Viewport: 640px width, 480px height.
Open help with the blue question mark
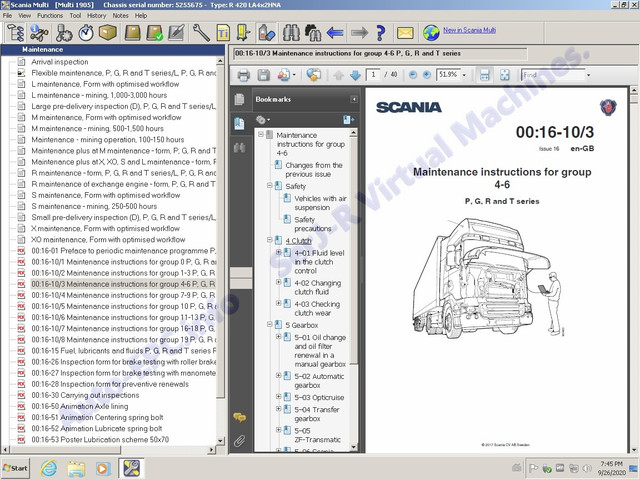(380, 33)
